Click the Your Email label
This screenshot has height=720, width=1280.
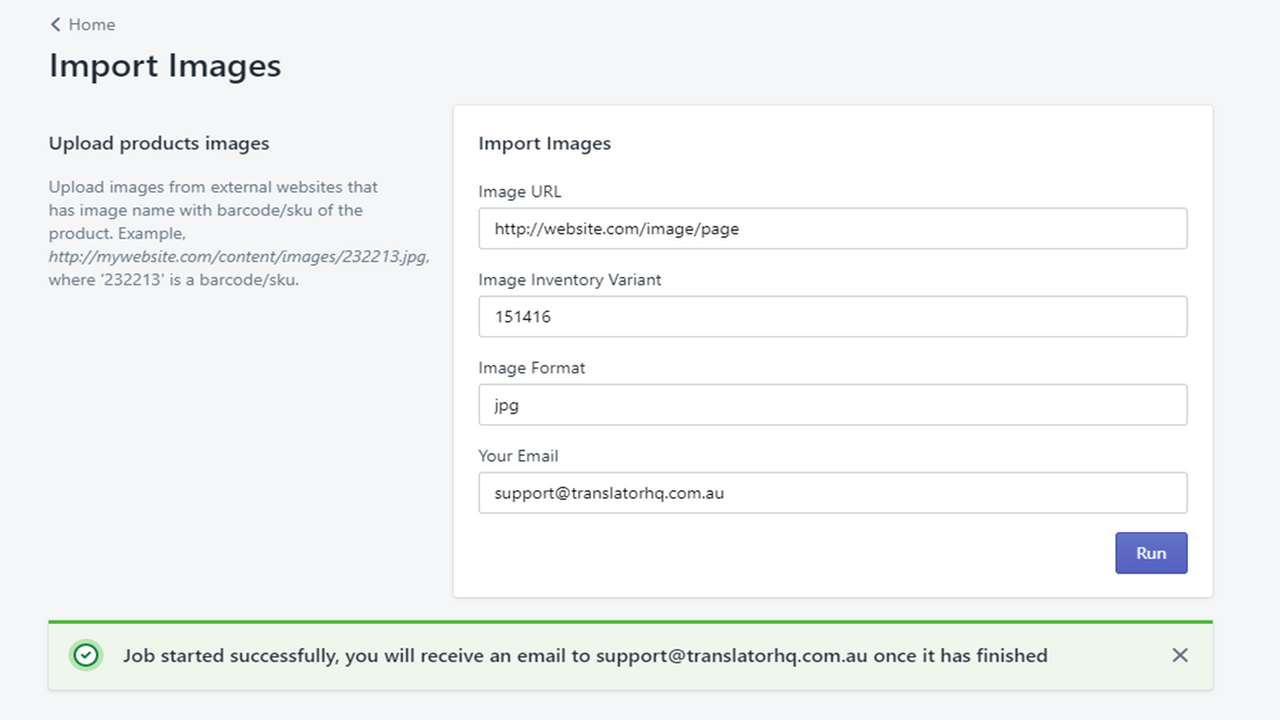(x=519, y=455)
